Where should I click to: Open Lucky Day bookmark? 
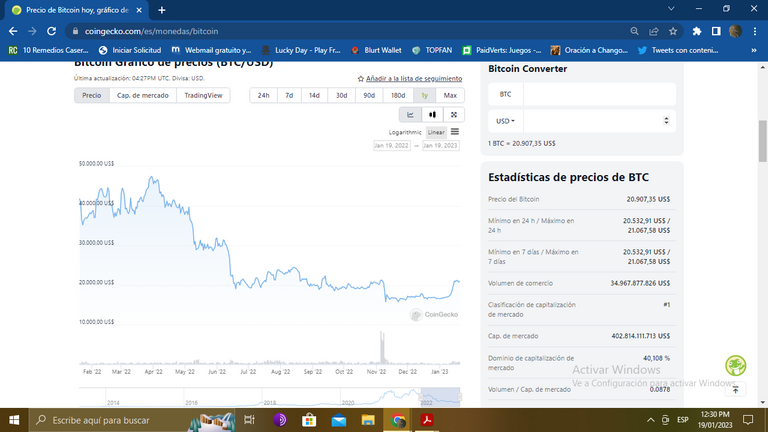pos(301,50)
